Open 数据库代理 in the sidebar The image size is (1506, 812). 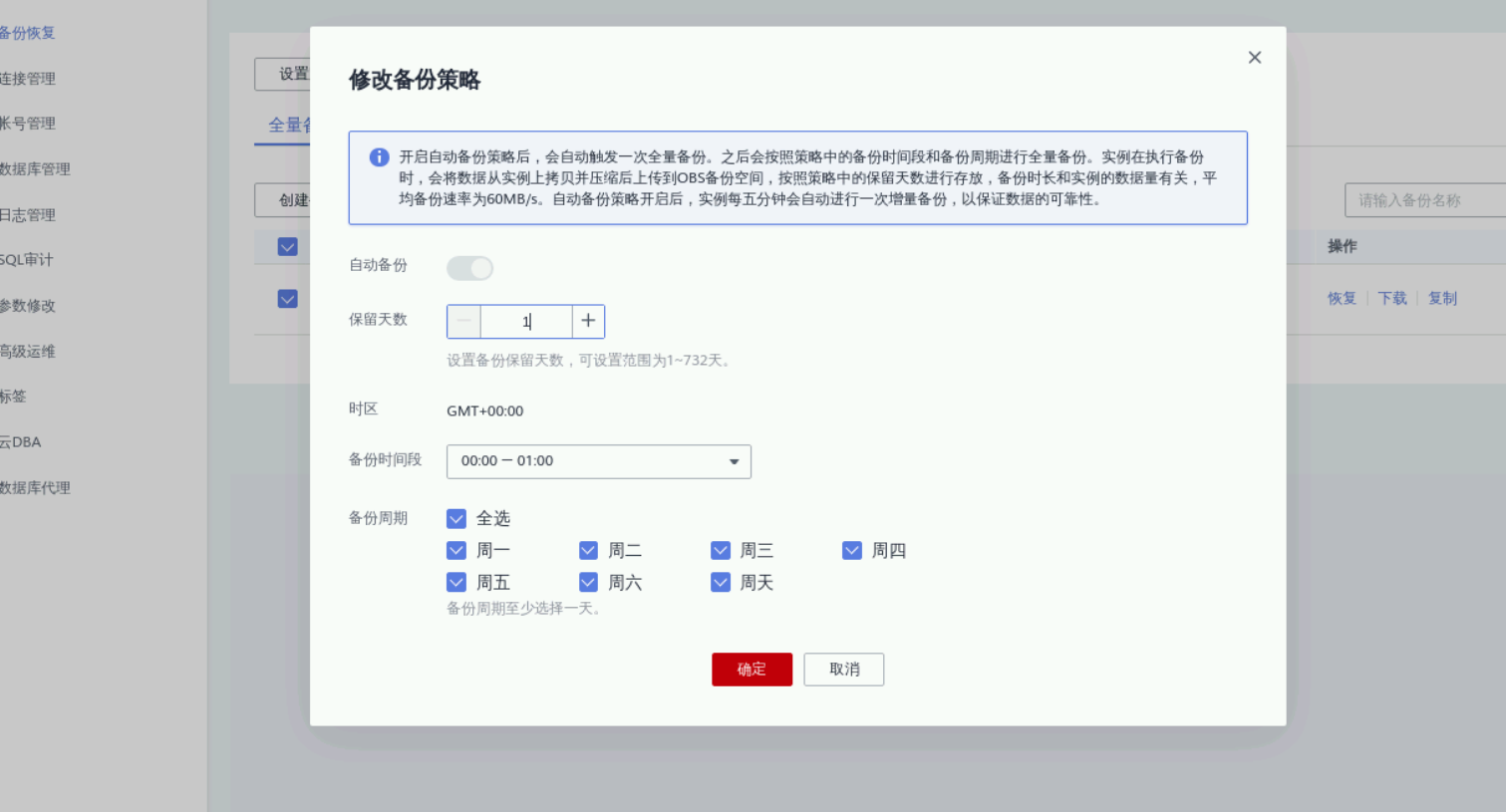click(35, 488)
